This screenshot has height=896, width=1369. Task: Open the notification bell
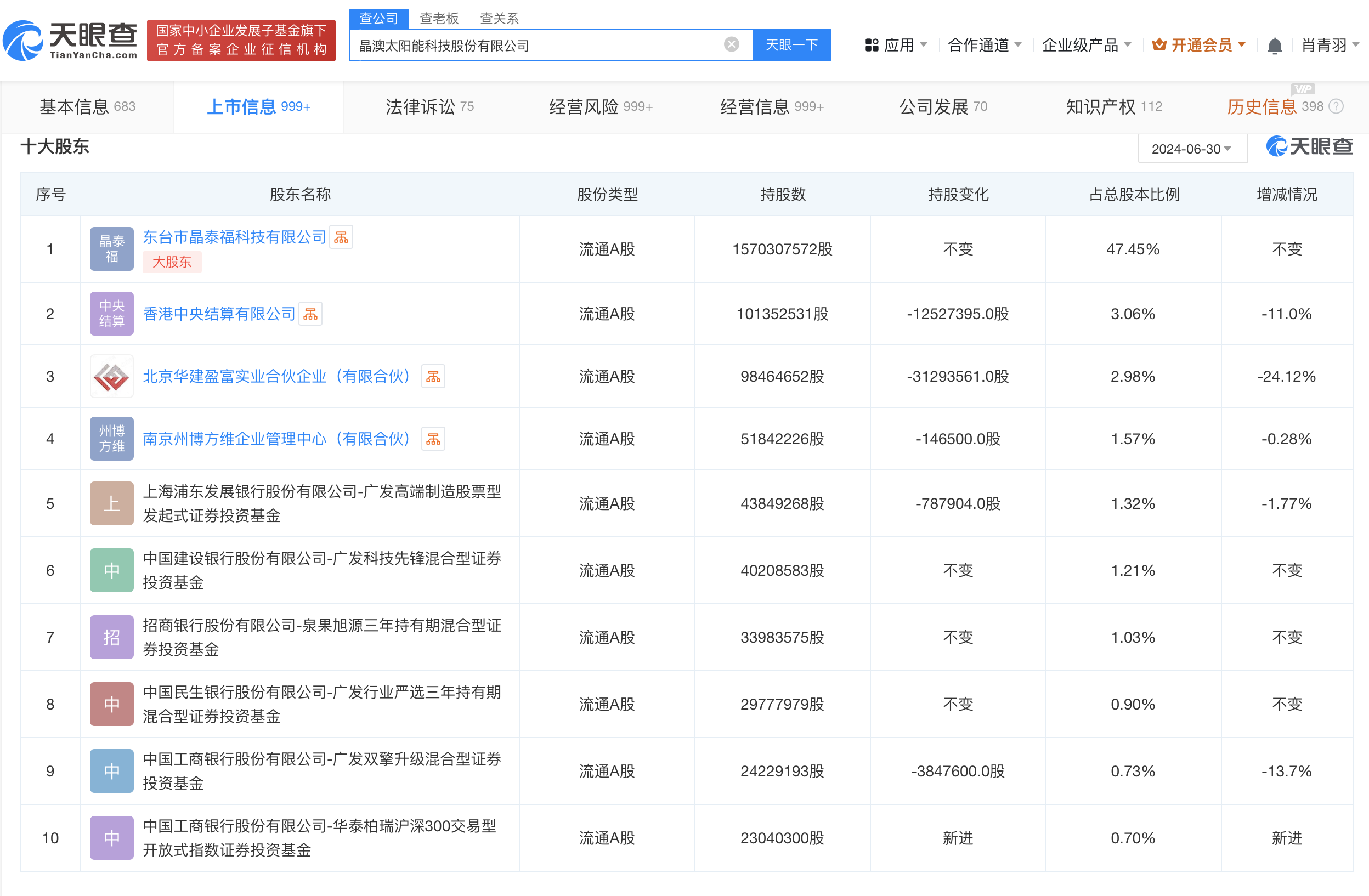point(1275,46)
